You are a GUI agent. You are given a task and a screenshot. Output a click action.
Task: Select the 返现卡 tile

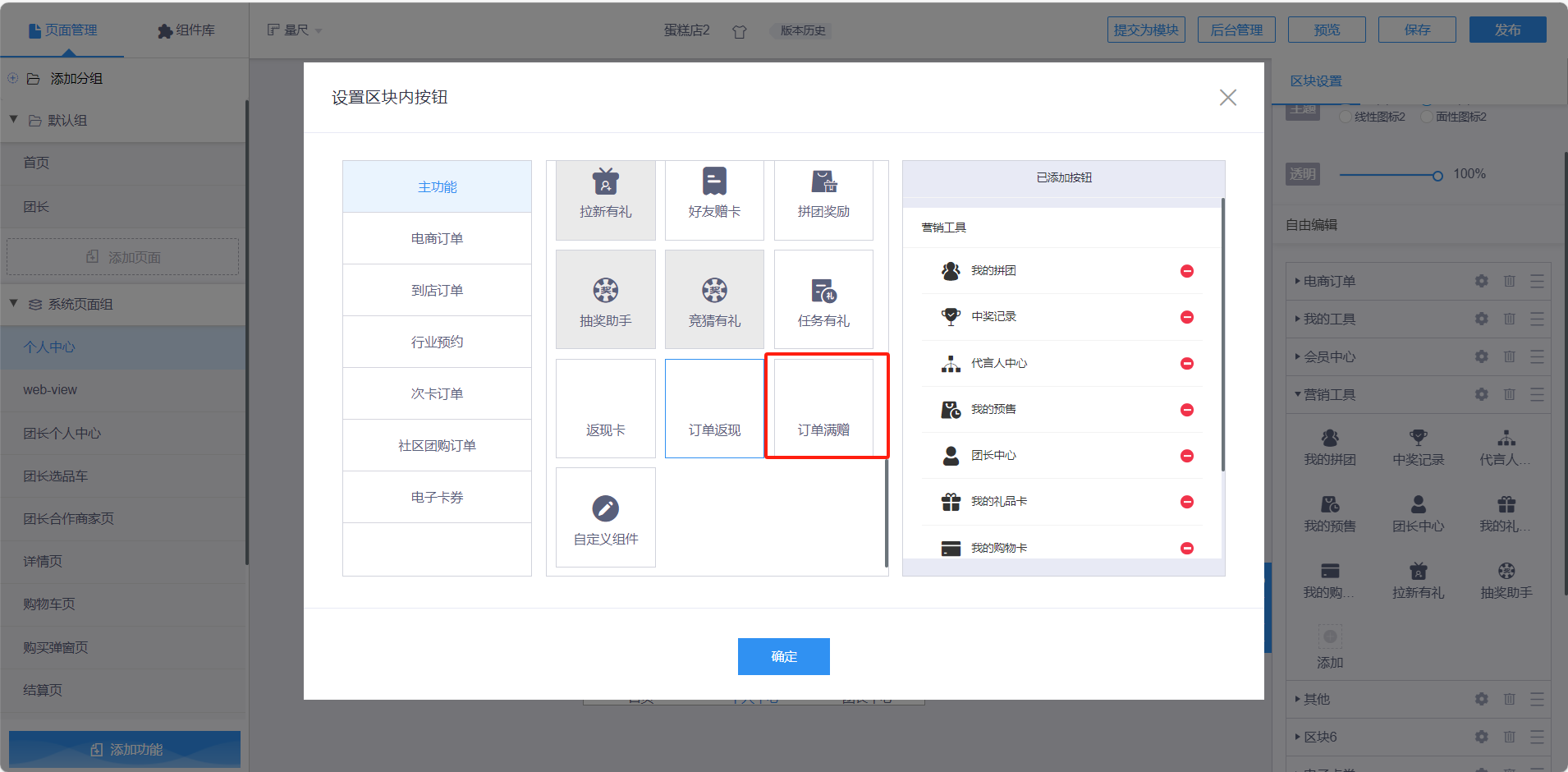click(x=606, y=408)
